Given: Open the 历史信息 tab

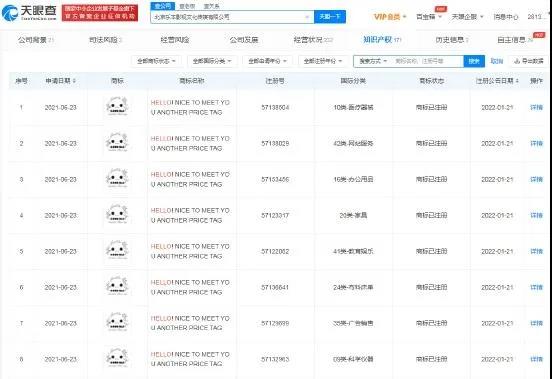Looking at the screenshot, I should tap(452, 40).
